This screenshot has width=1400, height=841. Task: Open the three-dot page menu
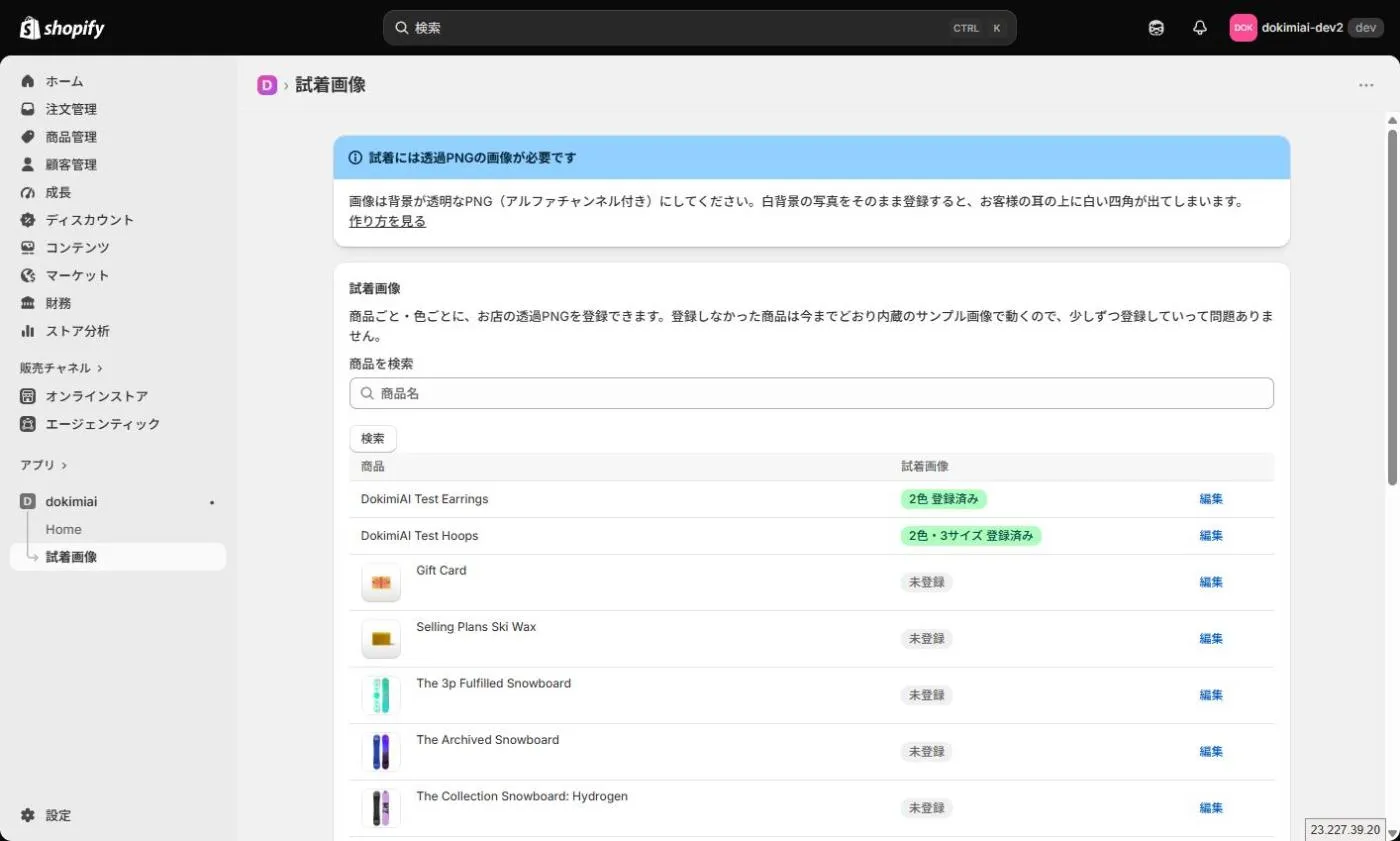[1366, 85]
